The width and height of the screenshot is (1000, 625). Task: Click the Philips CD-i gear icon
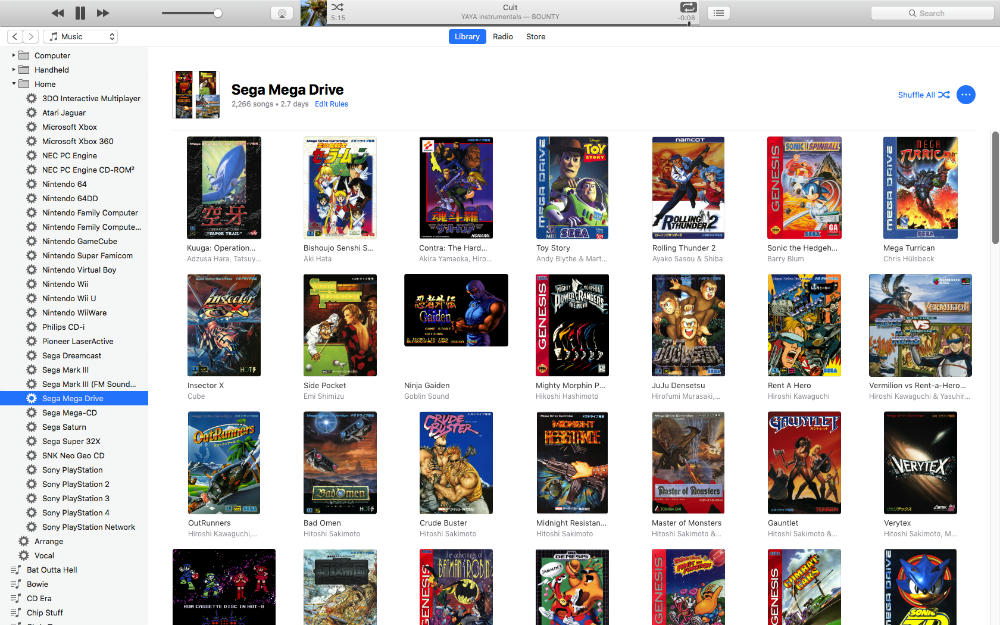coord(31,327)
